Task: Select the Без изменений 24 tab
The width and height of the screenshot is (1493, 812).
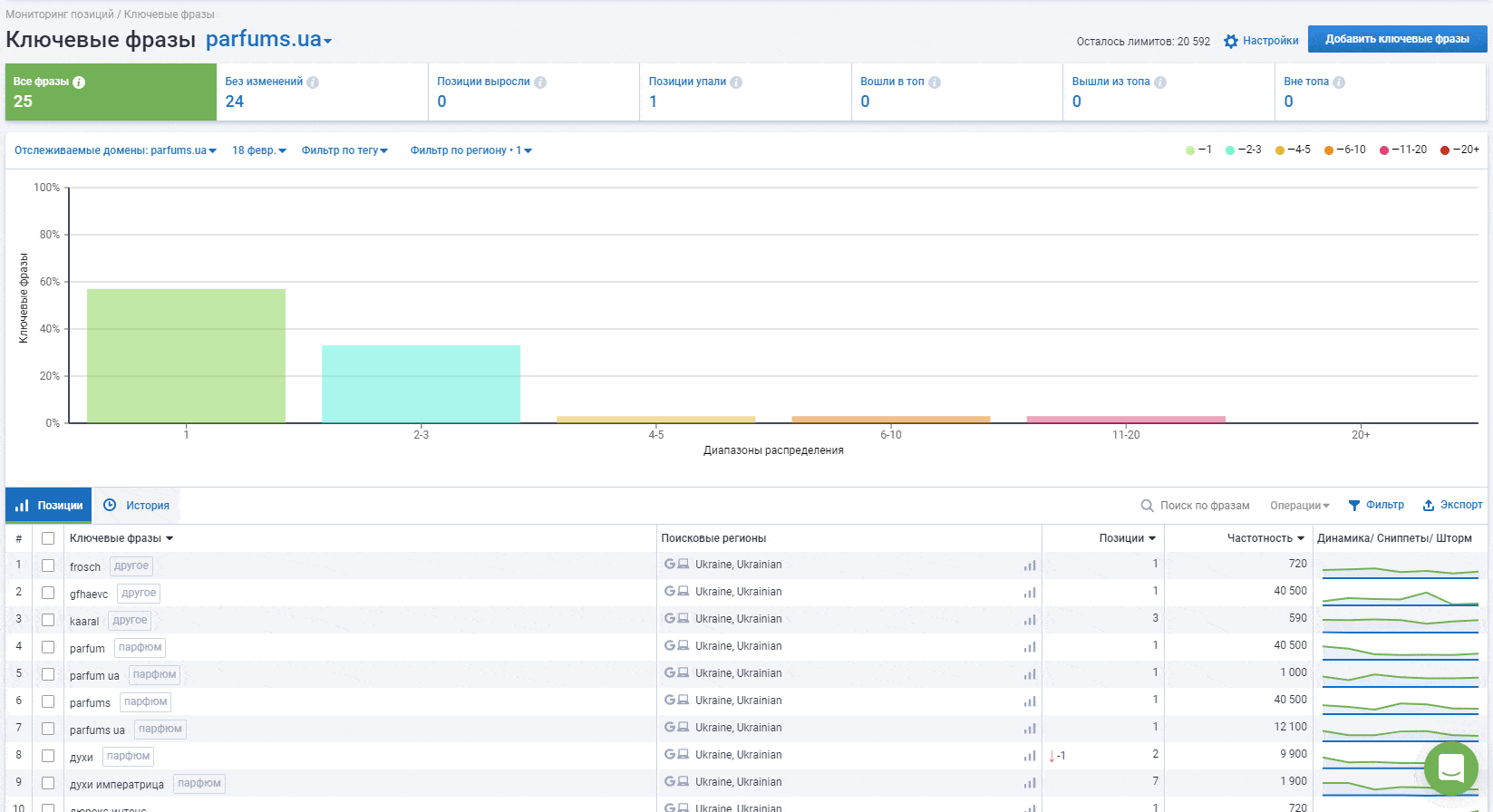Action: tap(322, 92)
